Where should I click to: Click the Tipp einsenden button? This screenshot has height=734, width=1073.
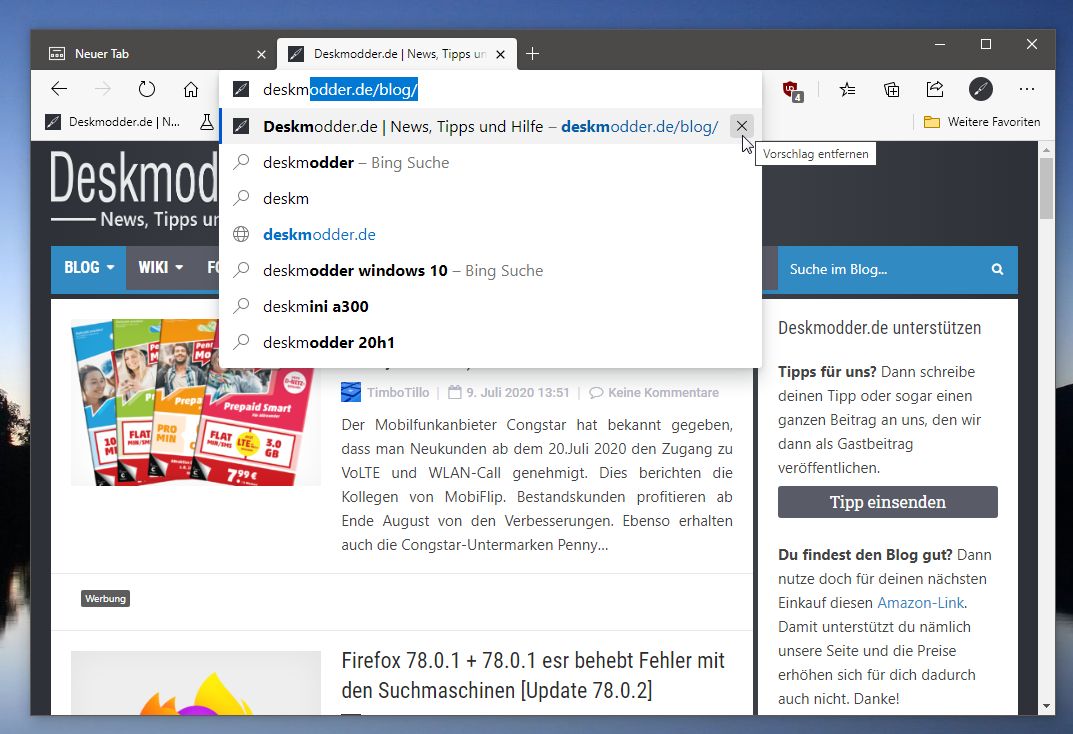click(x=888, y=502)
